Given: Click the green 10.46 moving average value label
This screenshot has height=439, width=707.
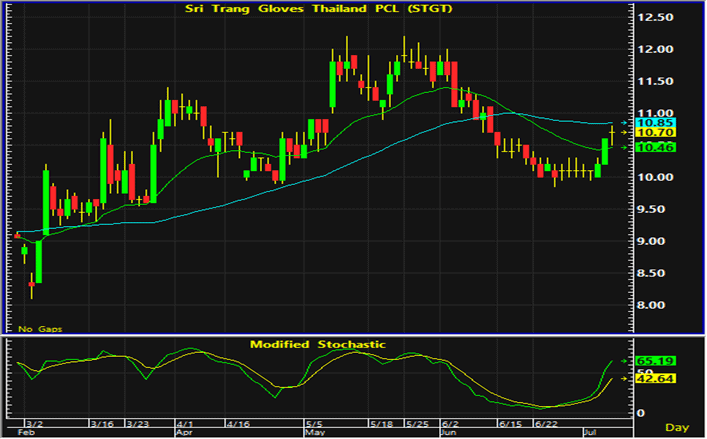Looking at the screenshot, I should click(655, 147).
